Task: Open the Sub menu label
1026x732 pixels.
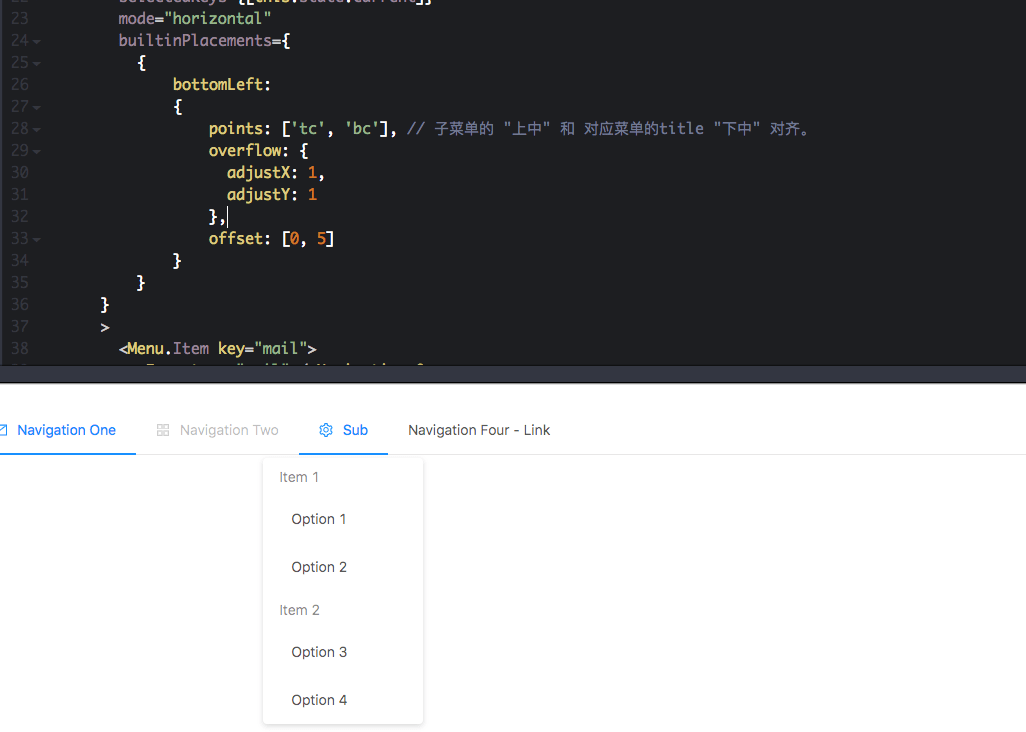Action: click(355, 430)
